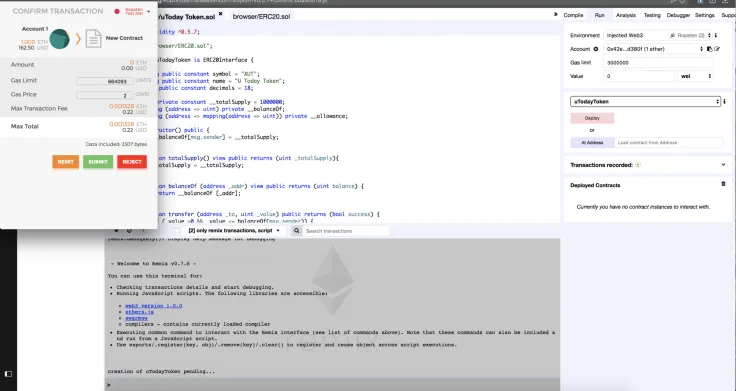Click the info icon beside Environment
This screenshot has height=391, width=736.
(x=716, y=35)
